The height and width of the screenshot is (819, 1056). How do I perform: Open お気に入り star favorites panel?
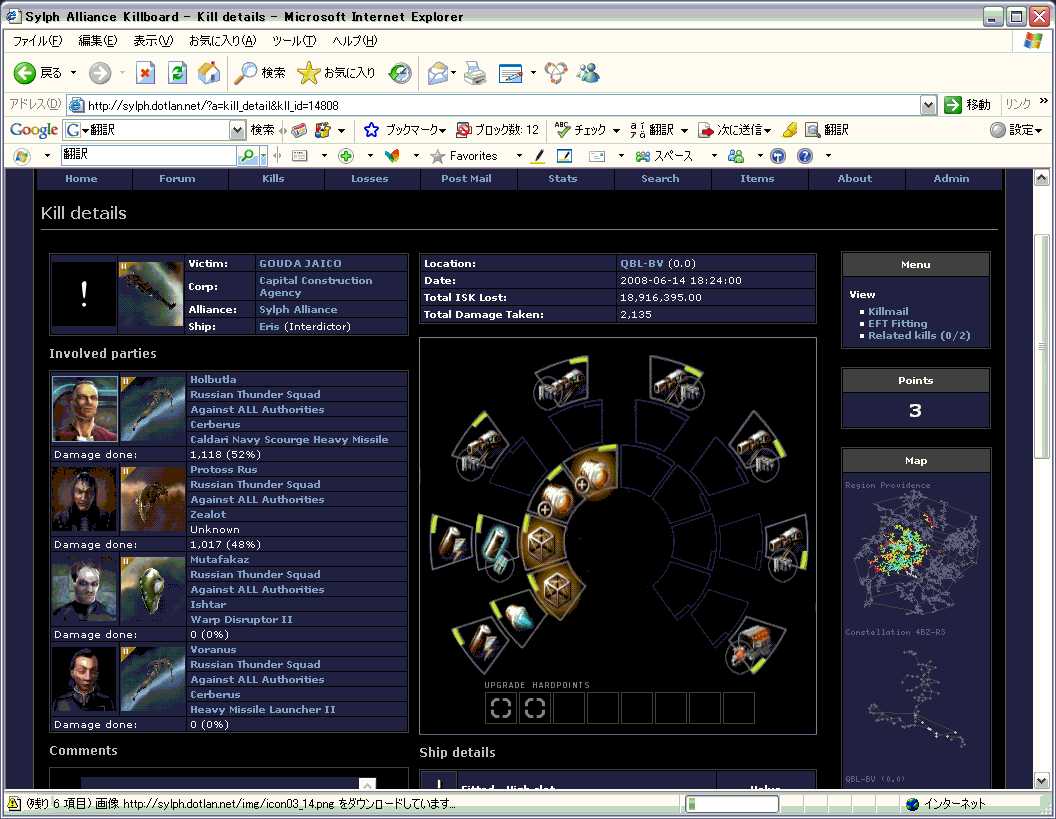pos(336,72)
